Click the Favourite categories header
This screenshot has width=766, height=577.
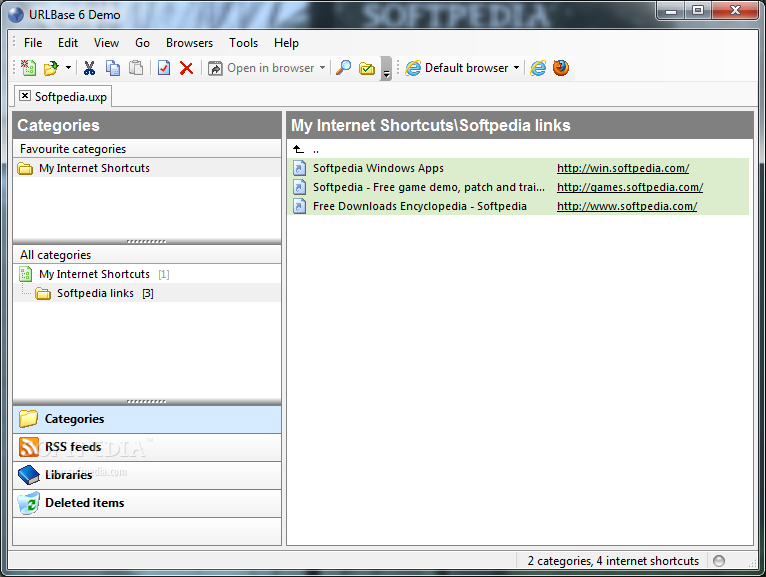147,149
